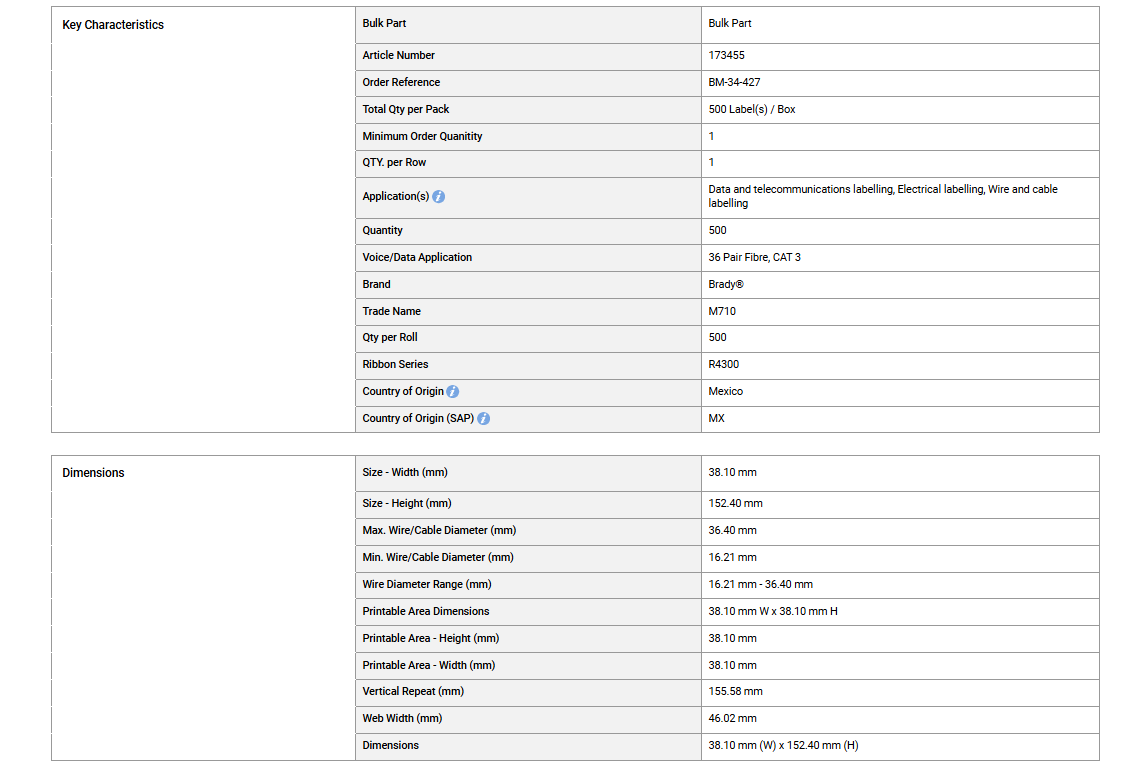Viewport: 1129px width, 774px height.
Task: Click the Ribbon Series label
Action: click(x=395, y=364)
